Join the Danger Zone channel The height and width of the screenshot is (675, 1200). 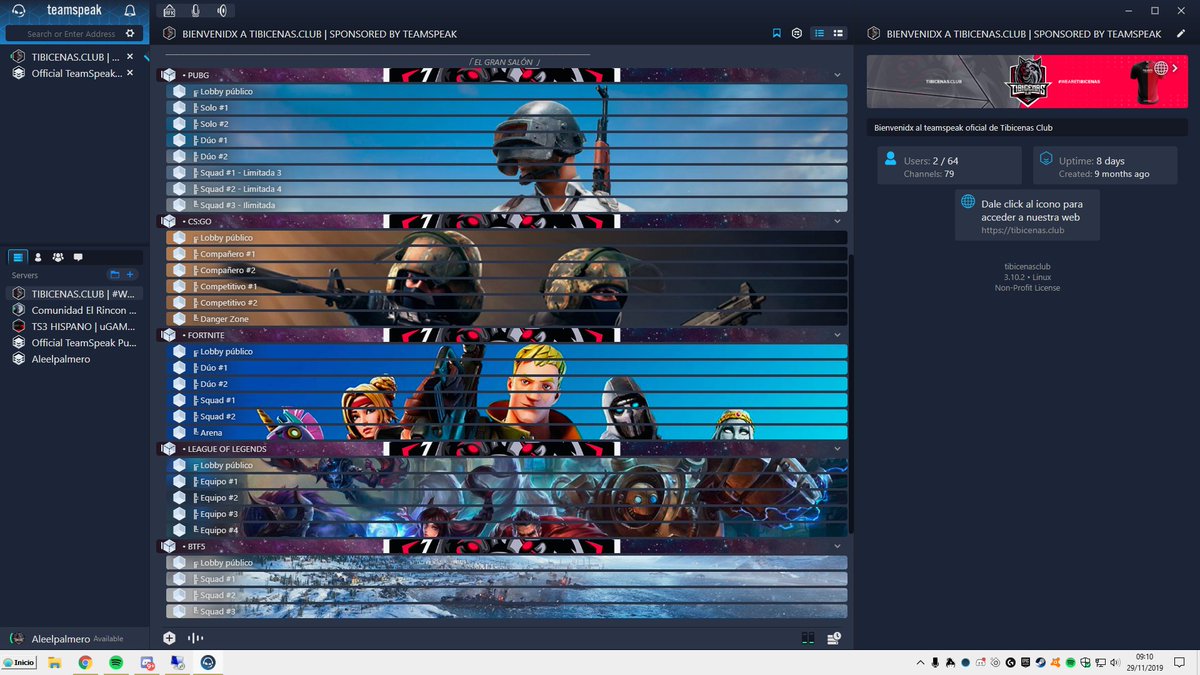507,319
